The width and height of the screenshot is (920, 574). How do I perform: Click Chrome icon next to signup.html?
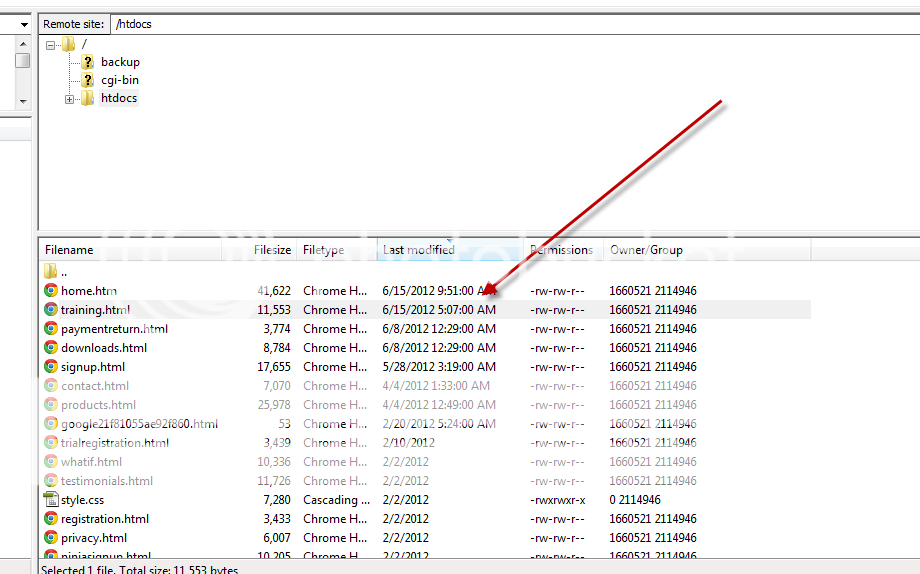51,367
